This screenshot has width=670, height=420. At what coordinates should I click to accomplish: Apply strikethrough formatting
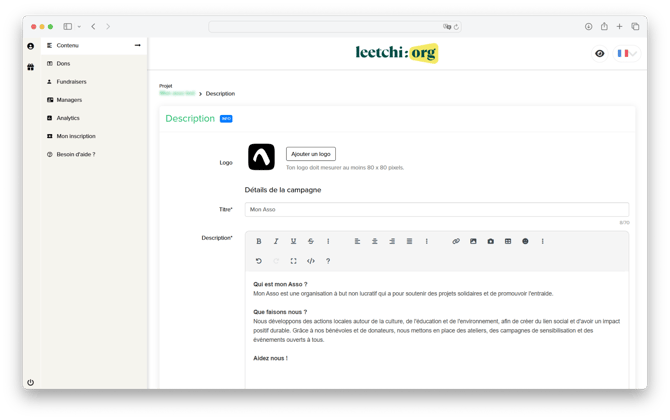pos(311,241)
